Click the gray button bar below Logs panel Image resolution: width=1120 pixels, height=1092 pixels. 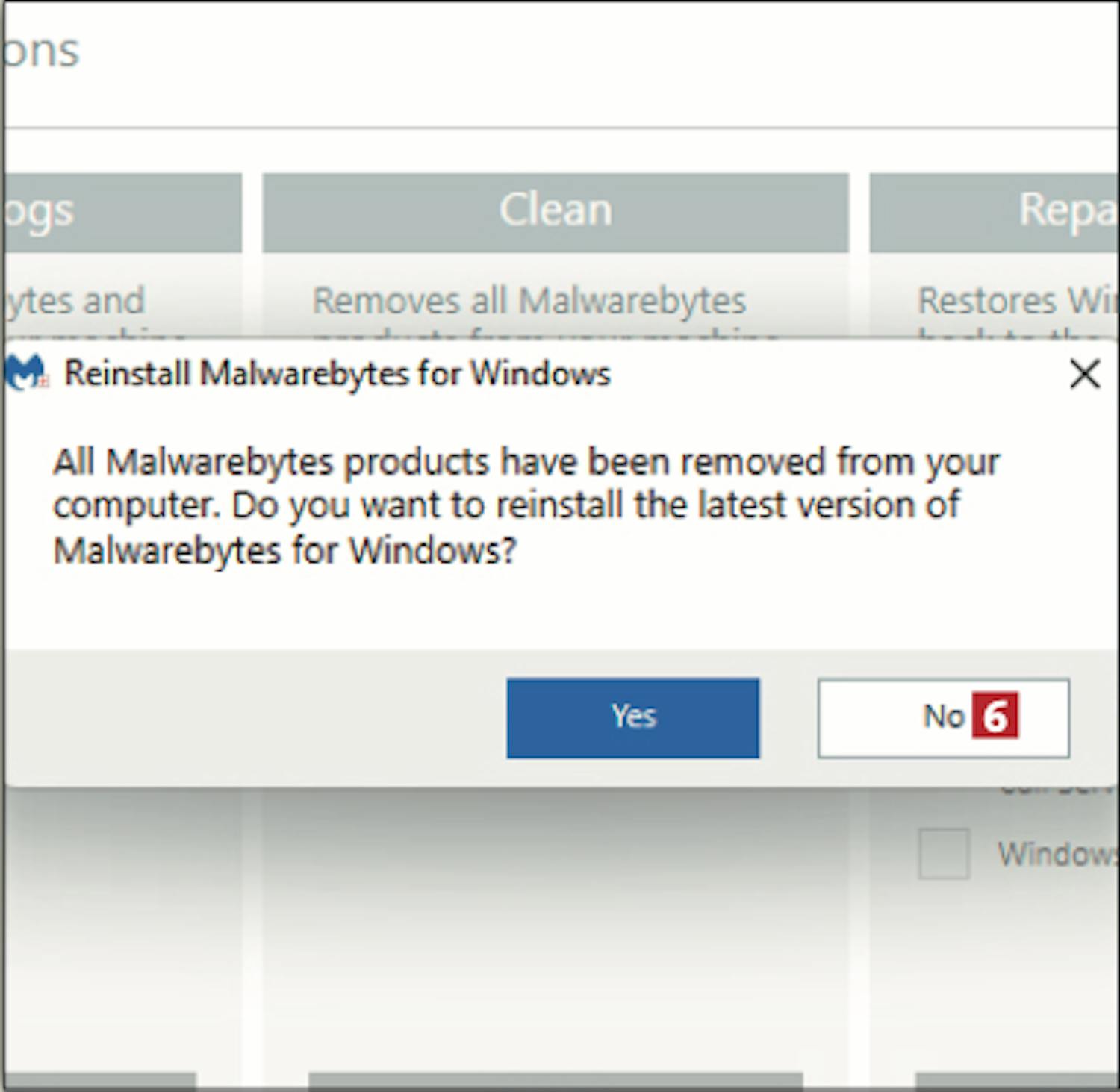(101, 1082)
